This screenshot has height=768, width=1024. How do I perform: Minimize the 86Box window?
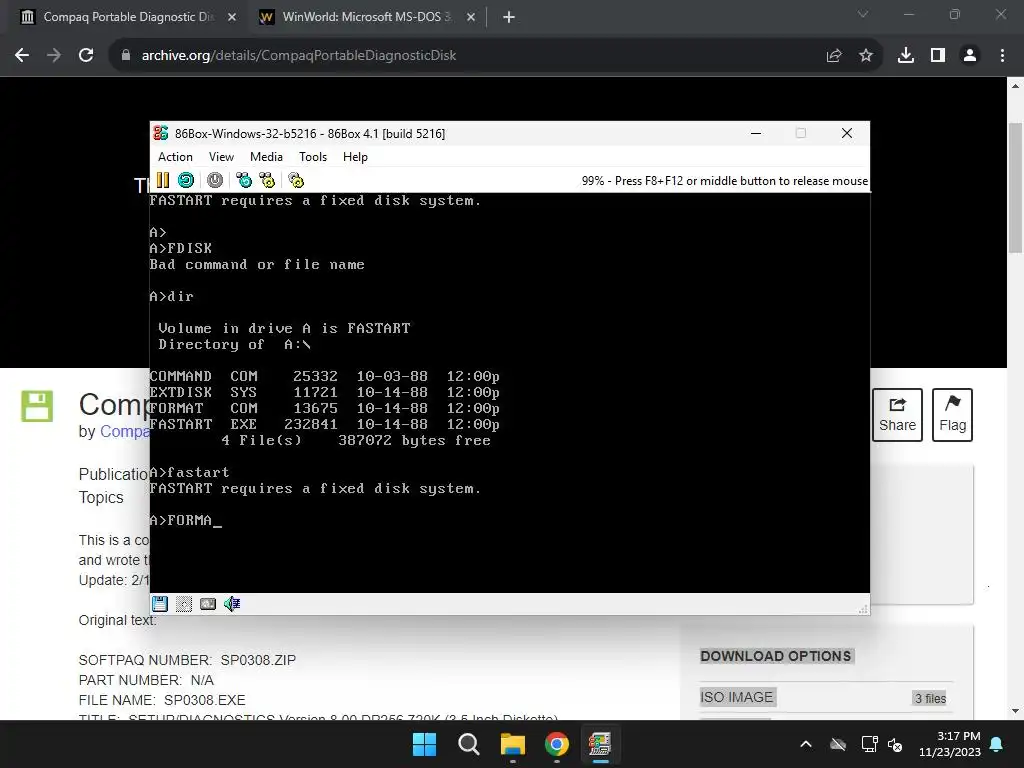pyautogui.click(x=756, y=133)
